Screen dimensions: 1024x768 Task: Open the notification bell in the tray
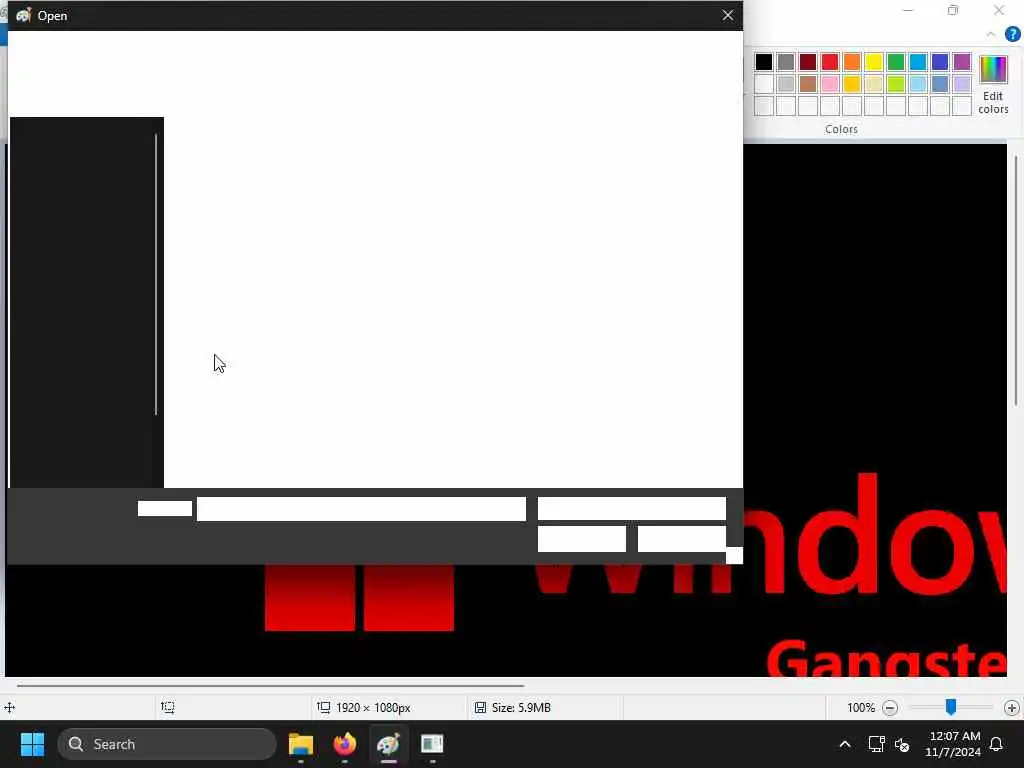pyautogui.click(x=996, y=744)
